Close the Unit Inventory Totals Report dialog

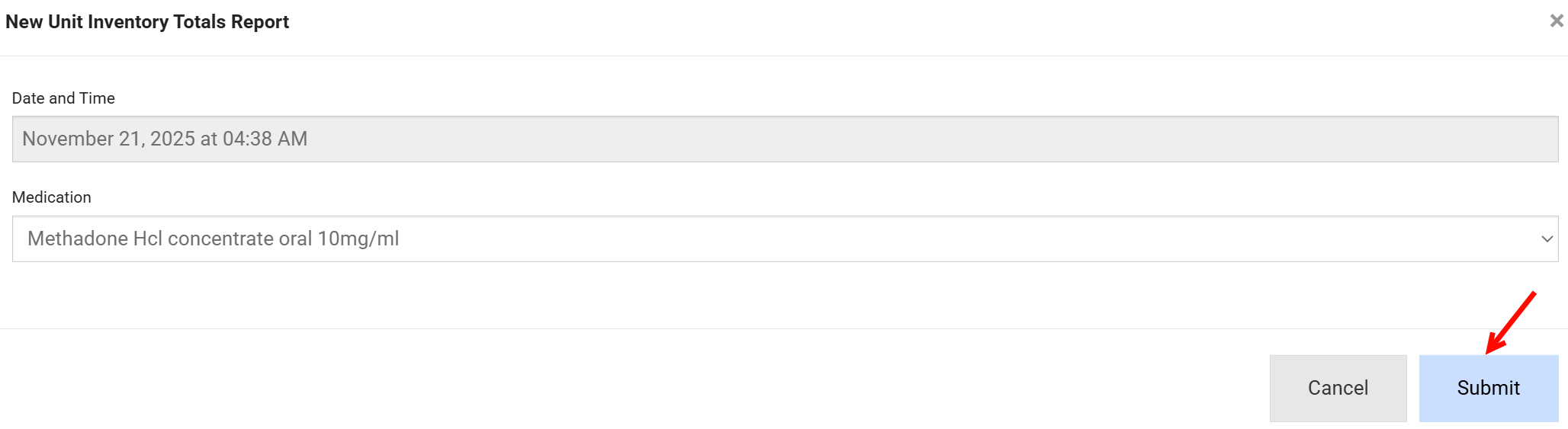click(x=1557, y=21)
